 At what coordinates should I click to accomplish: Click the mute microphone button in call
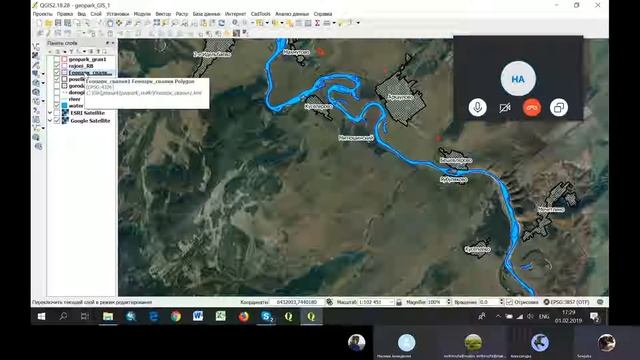pos(478,108)
